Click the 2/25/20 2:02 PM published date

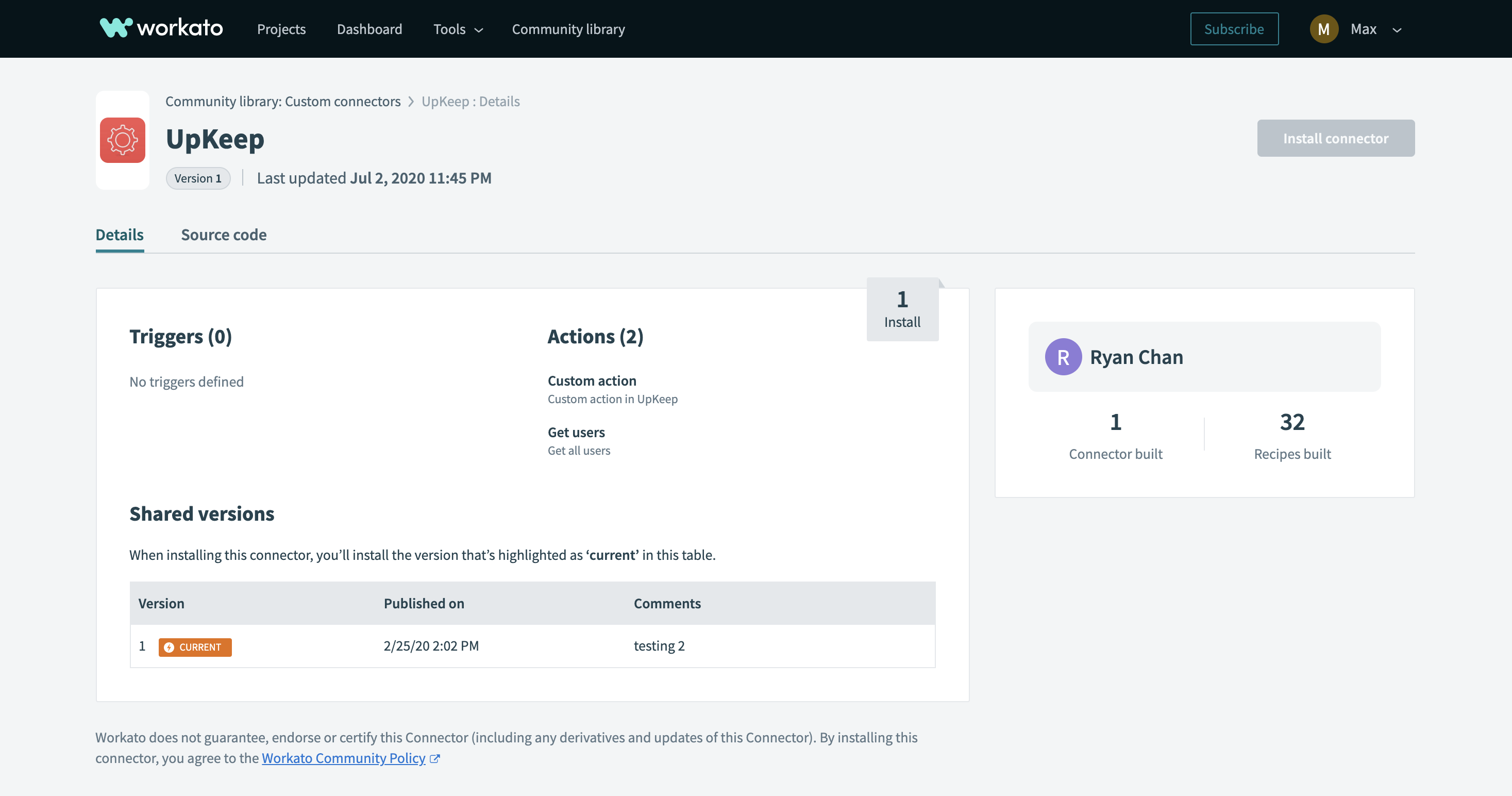[x=431, y=646]
